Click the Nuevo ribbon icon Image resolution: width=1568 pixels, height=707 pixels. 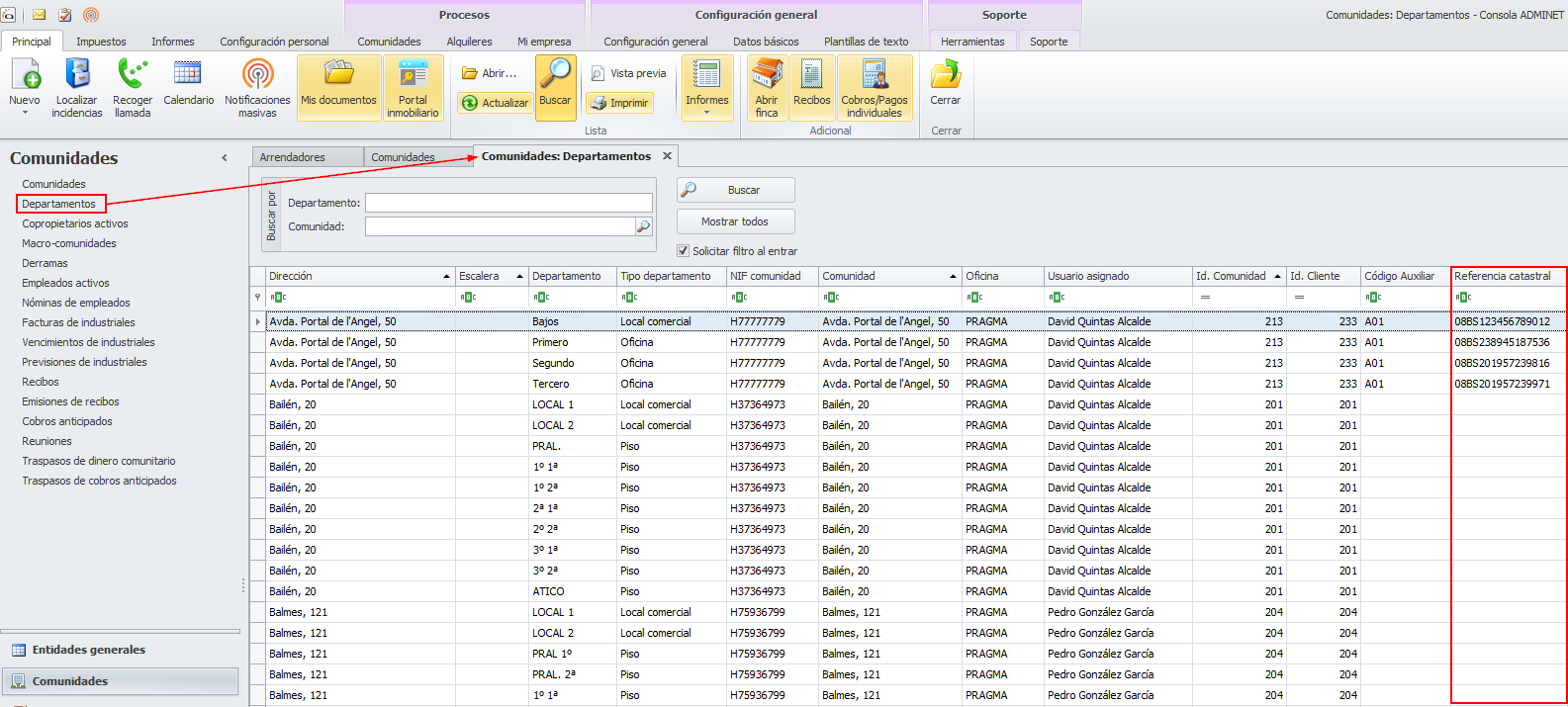(x=25, y=77)
